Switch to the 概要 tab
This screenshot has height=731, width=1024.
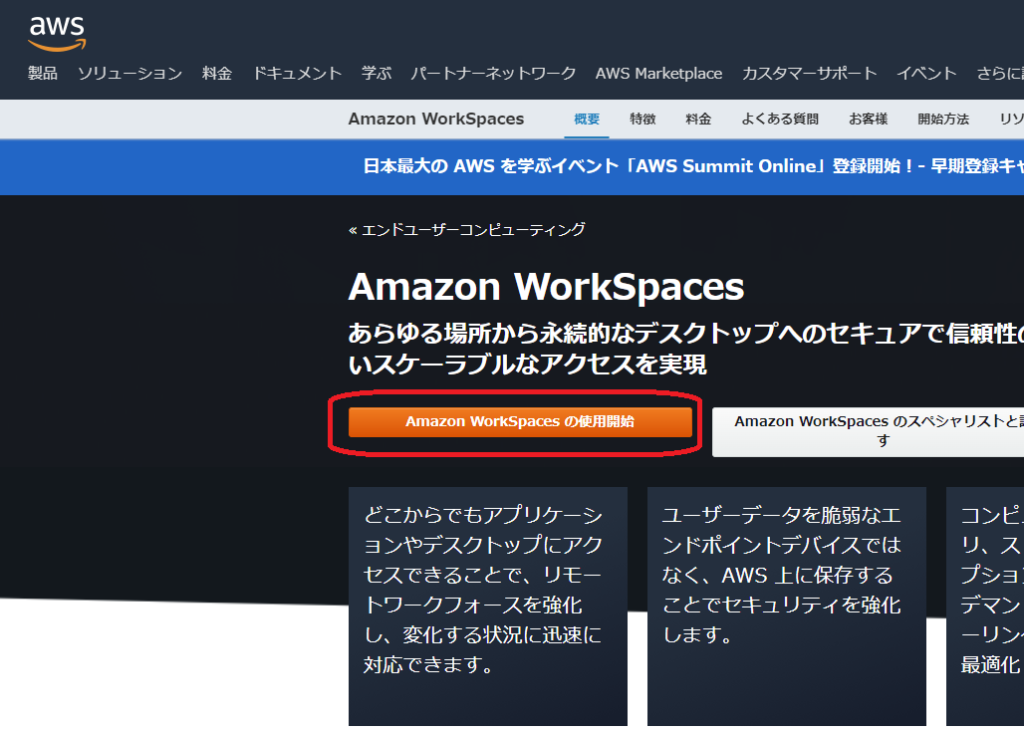pyautogui.click(x=587, y=119)
